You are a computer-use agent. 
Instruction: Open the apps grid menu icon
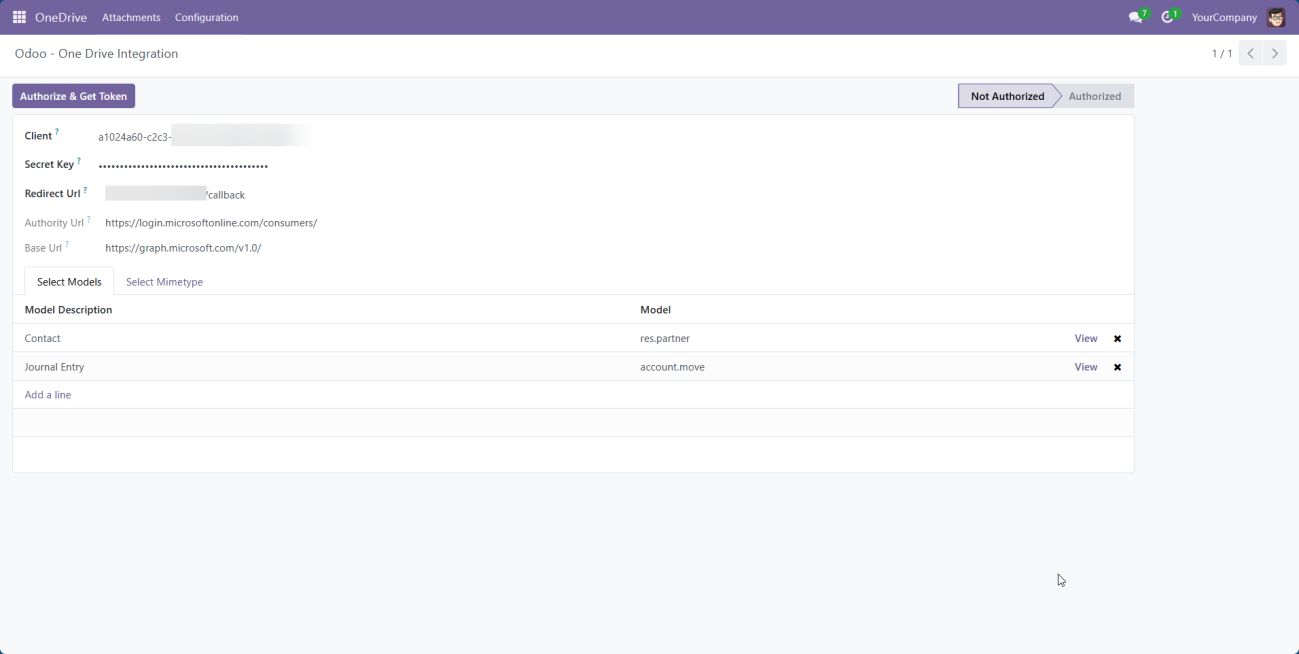coord(19,17)
